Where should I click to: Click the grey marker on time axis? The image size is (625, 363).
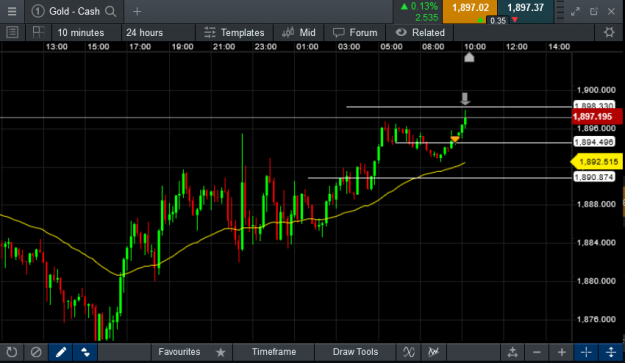point(469,57)
